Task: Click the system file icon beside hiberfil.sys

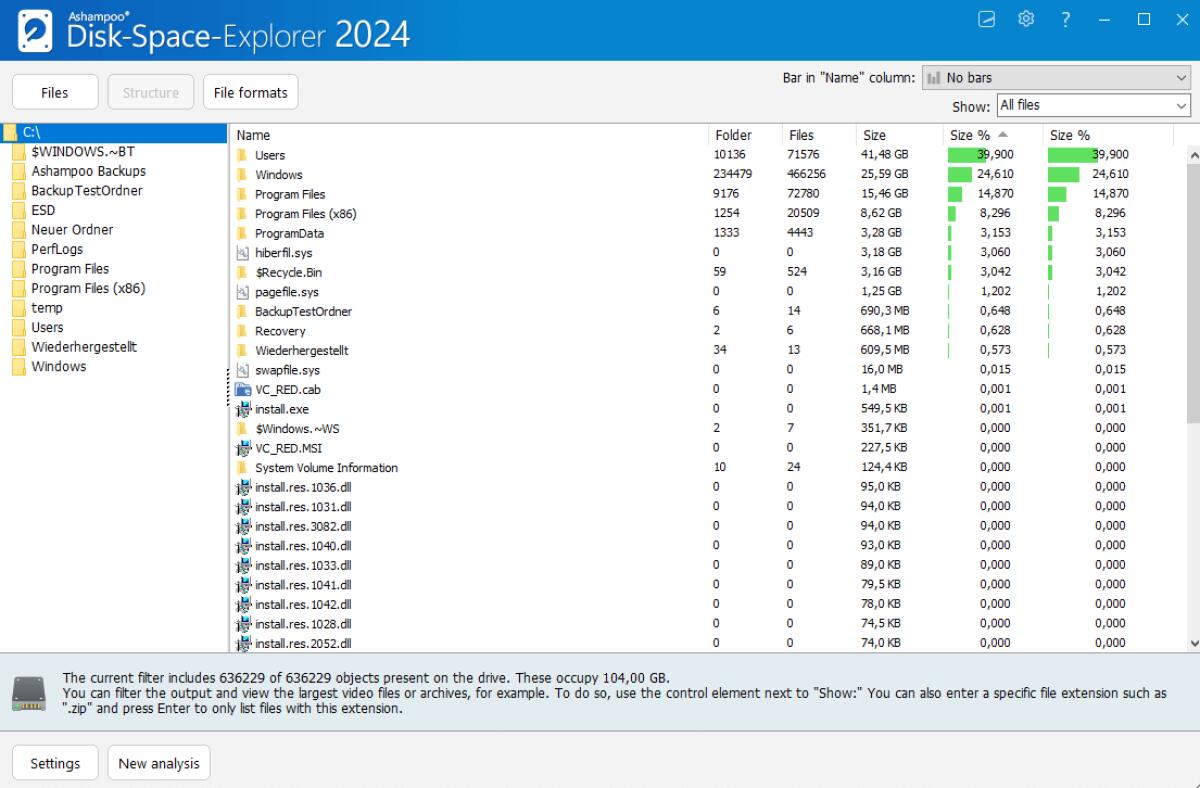Action: point(241,252)
